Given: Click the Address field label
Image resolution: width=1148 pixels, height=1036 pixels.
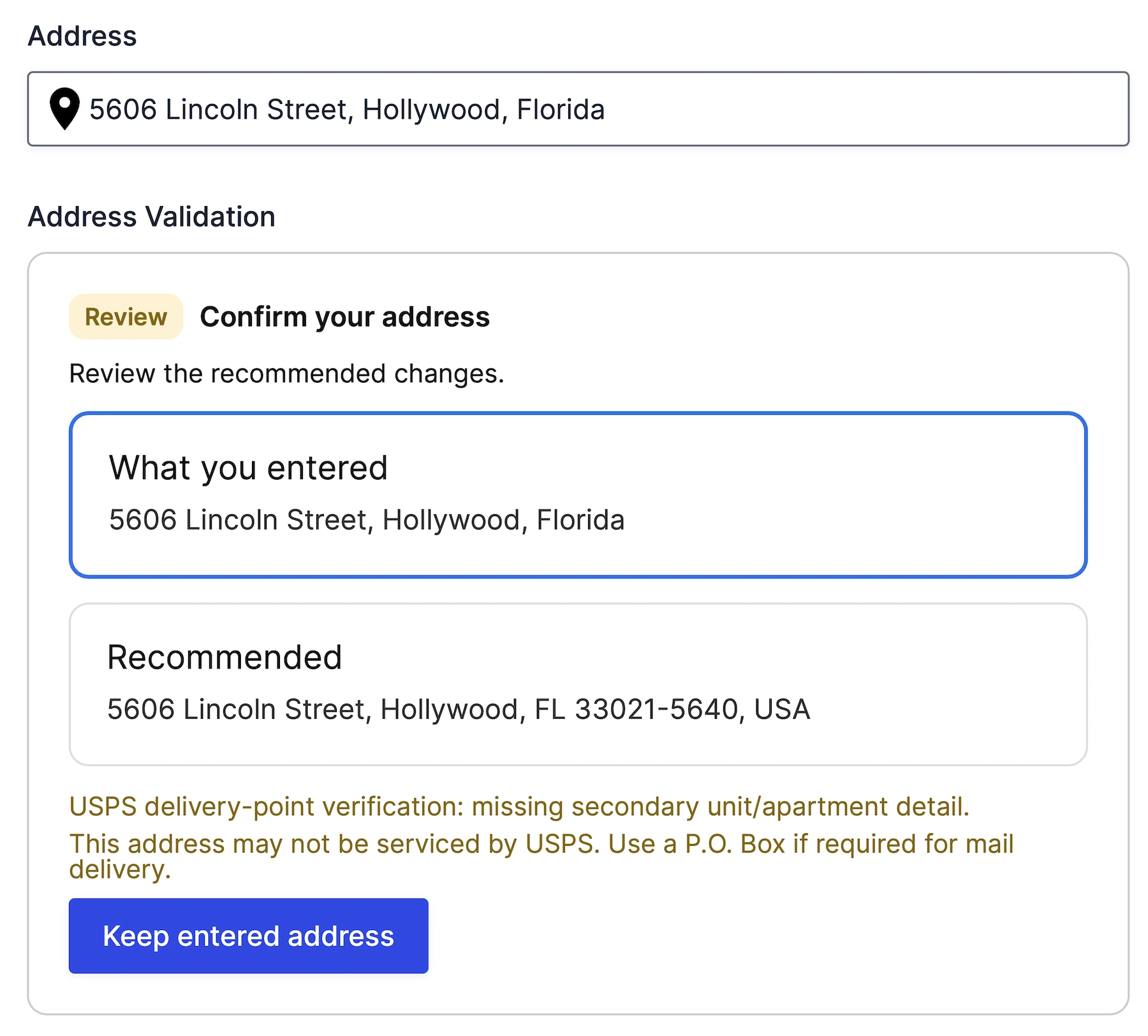Looking at the screenshot, I should [x=82, y=36].
